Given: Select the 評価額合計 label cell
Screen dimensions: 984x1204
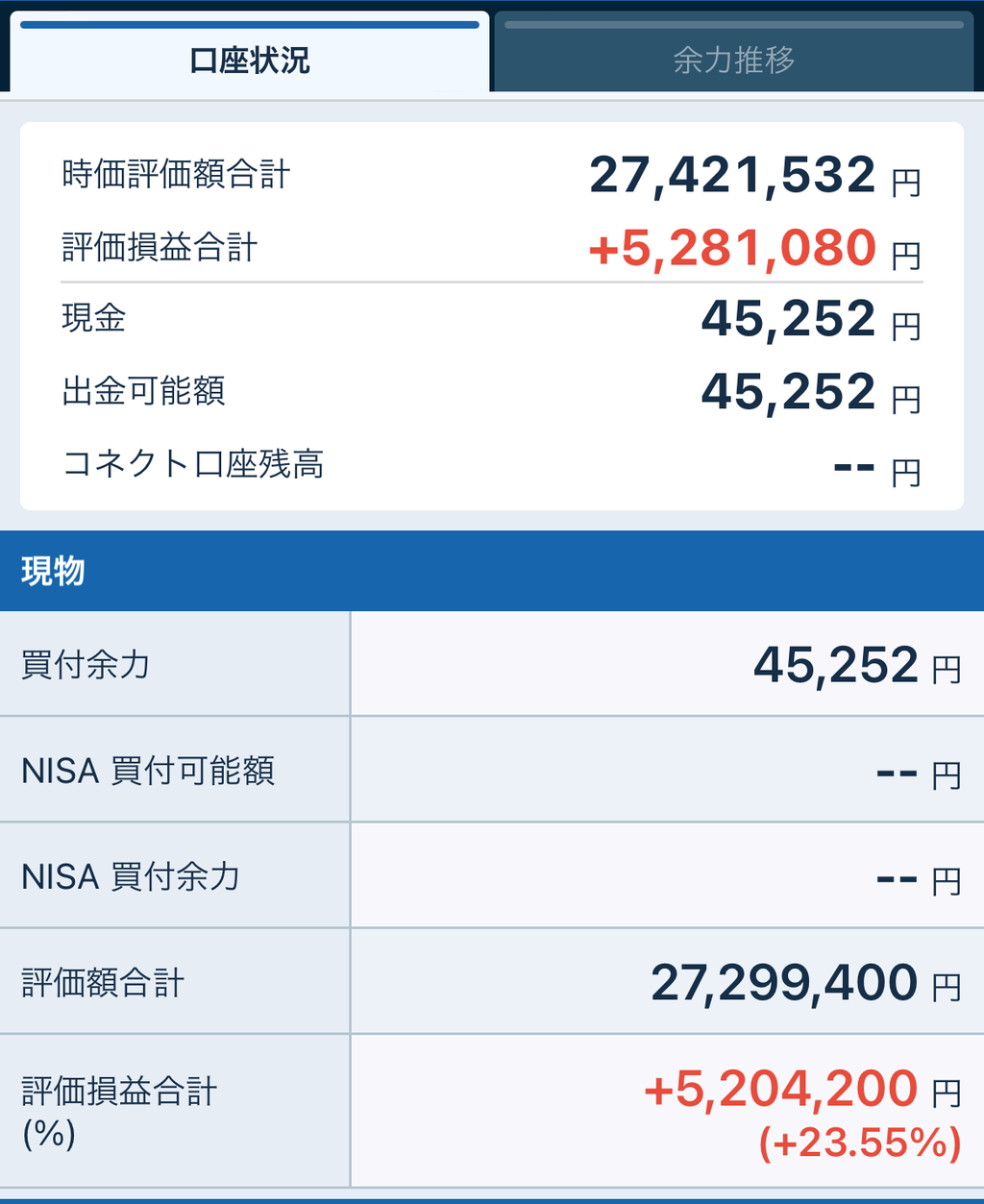Looking at the screenshot, I should tap(103, 983).
